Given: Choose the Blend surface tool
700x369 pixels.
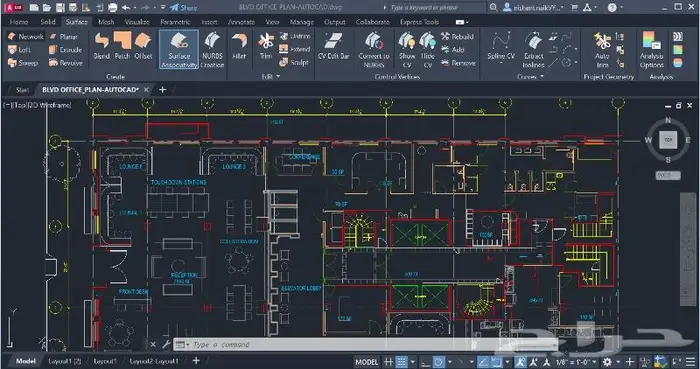Looking at the screenshot, I should tap(102, 46).
